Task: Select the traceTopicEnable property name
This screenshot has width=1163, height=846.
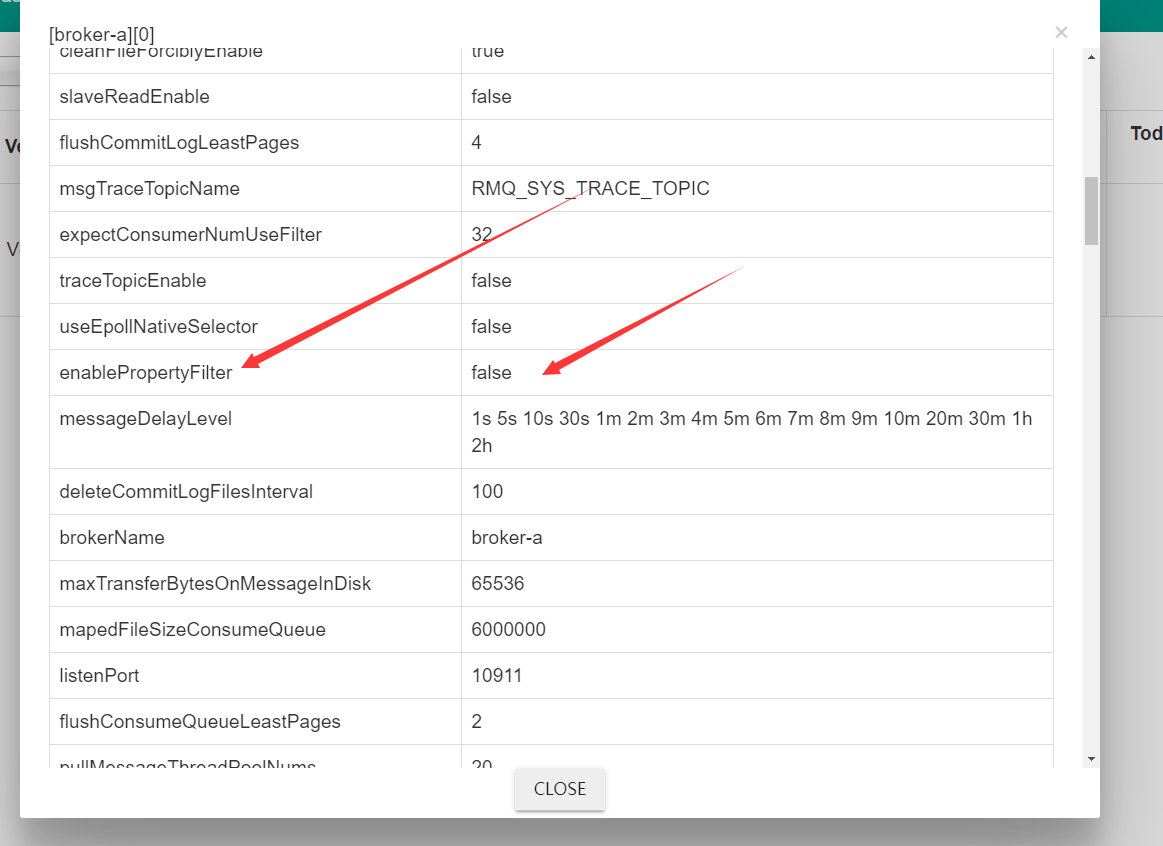Action: (x=132, y=281)
